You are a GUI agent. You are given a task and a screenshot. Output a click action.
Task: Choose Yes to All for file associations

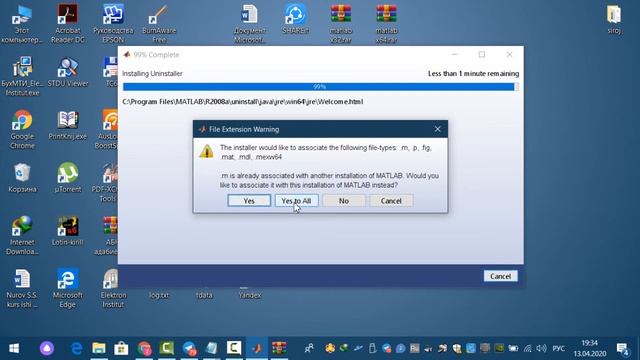[x=296, y=201]
